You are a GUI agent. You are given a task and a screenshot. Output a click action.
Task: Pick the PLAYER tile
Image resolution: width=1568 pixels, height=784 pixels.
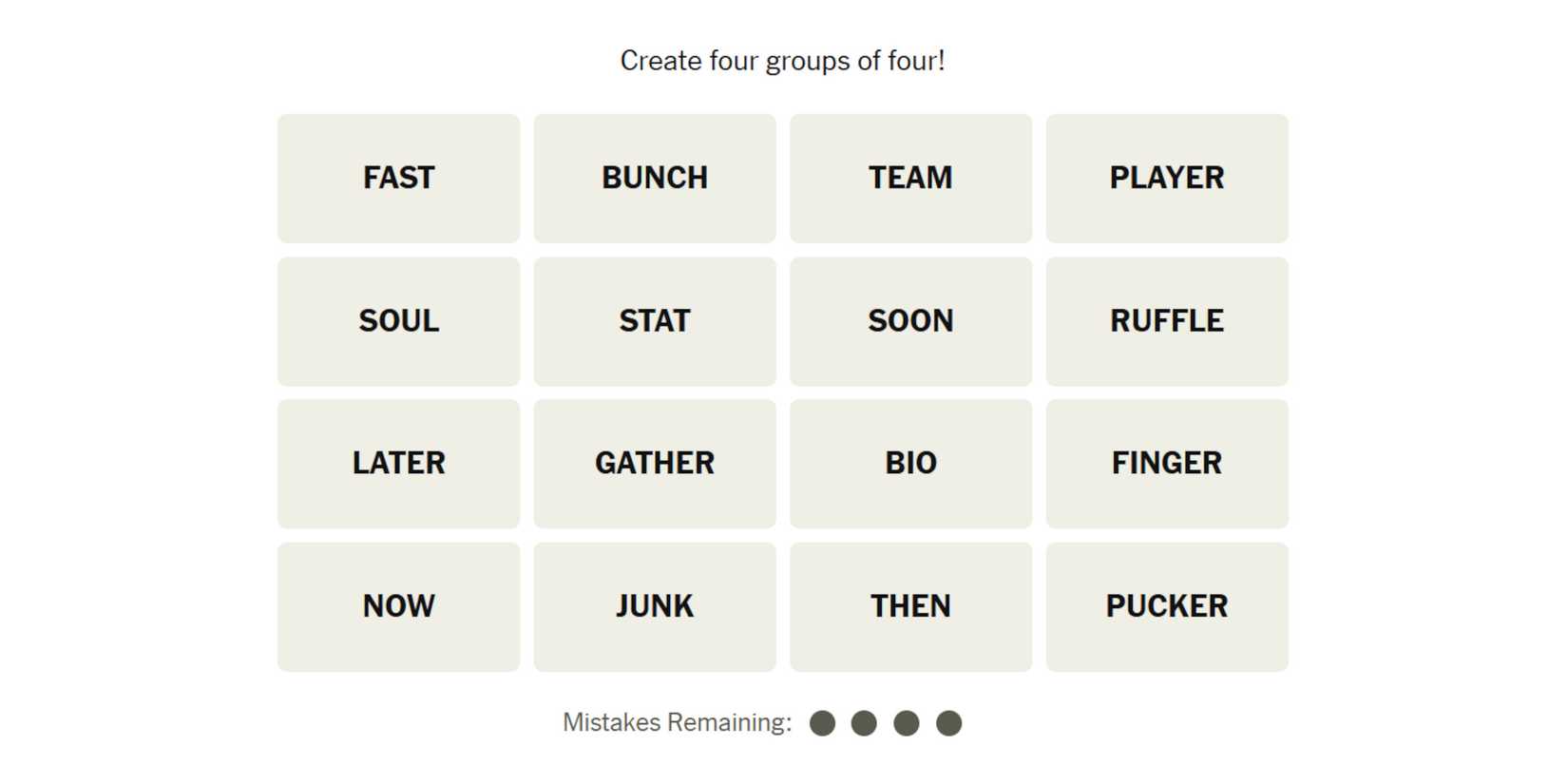pyautogui.click(x=1167, y=179)
